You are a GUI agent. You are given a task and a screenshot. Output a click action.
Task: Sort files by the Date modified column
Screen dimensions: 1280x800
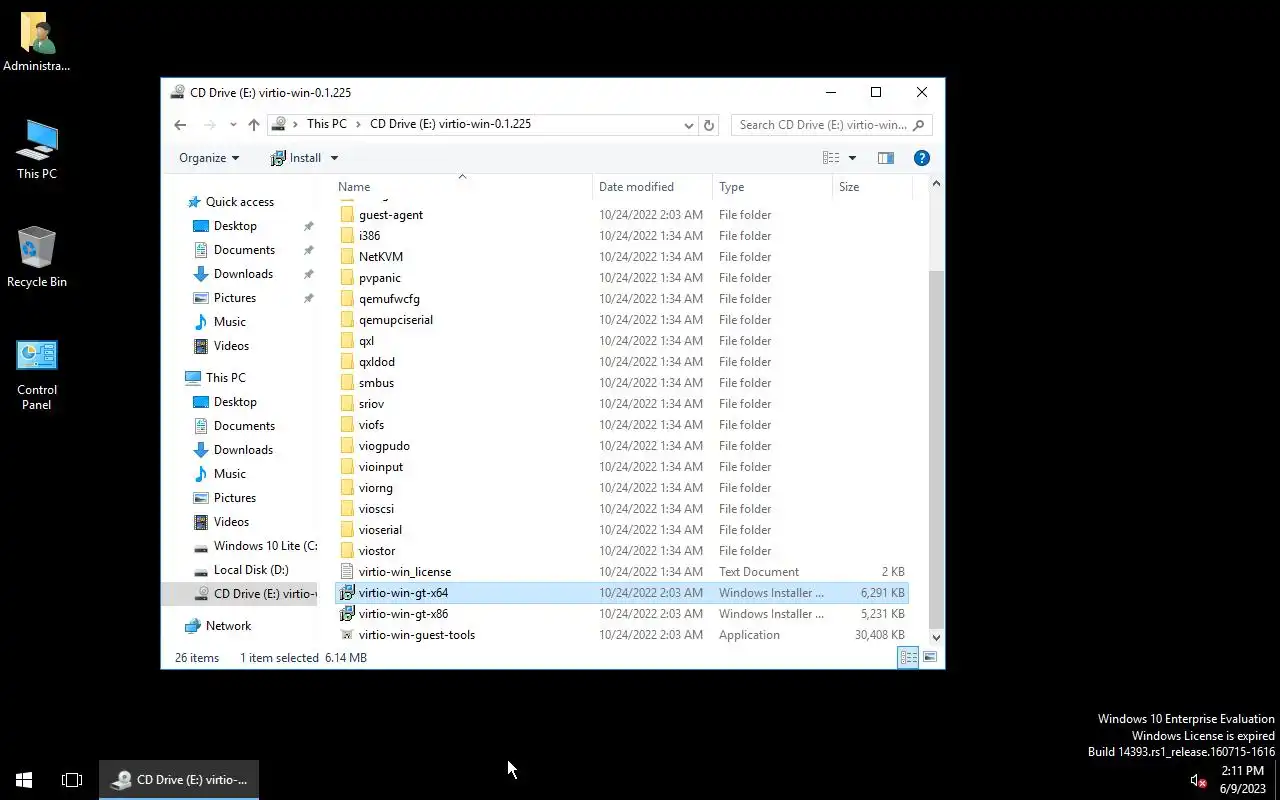pyautogui.click(x=653, y=187)
